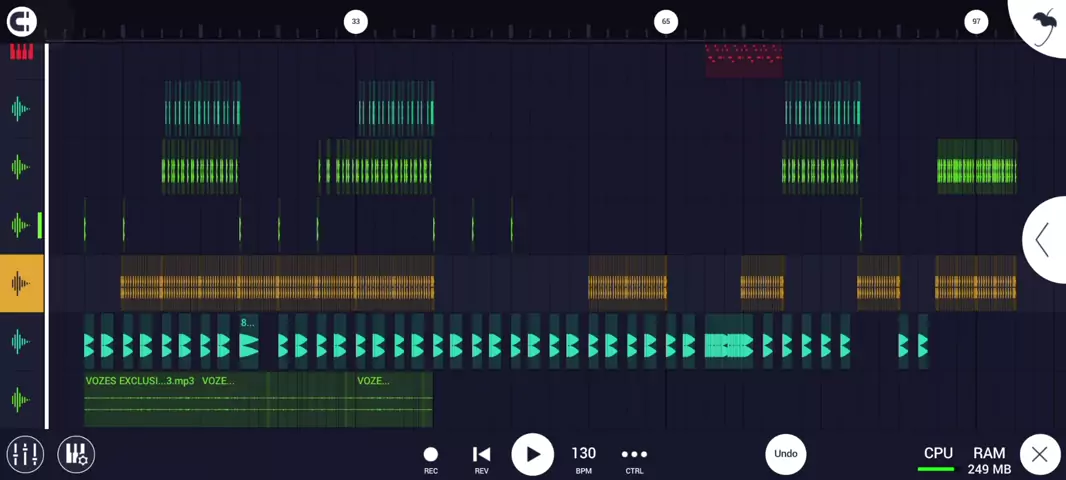Select the first audio track waveform icon
The height and width of the screenshot is (480, 1066).
tap(21, 109)
